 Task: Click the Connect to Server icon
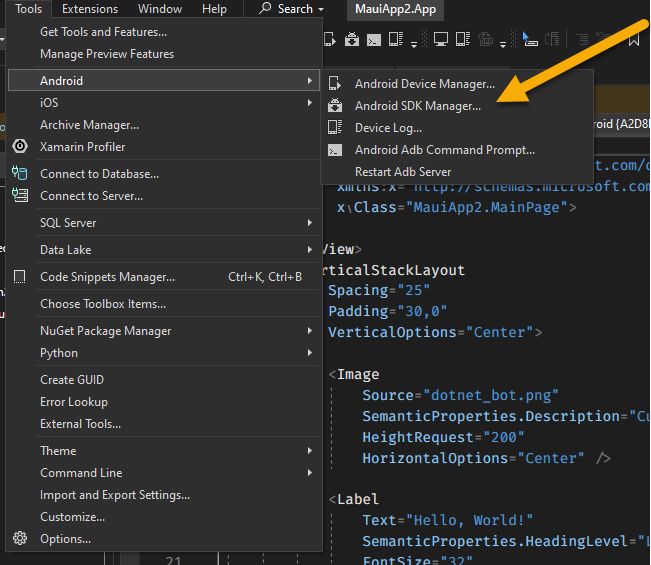coord(20,195)
